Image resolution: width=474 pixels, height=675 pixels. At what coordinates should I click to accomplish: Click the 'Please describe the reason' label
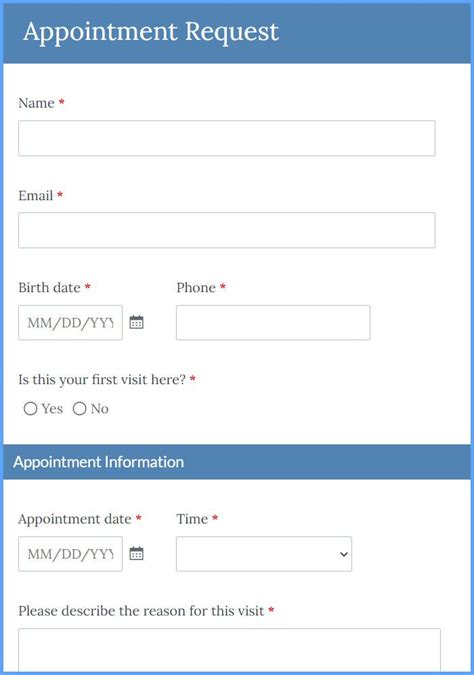point(141,611)
